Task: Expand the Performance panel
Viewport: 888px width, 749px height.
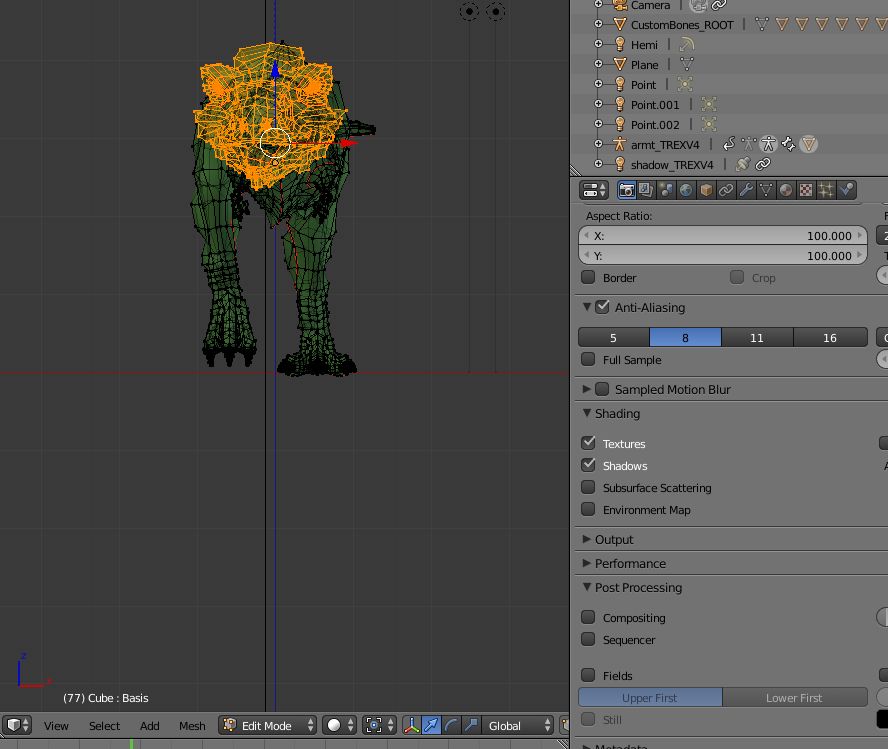Action: point(630,563)
